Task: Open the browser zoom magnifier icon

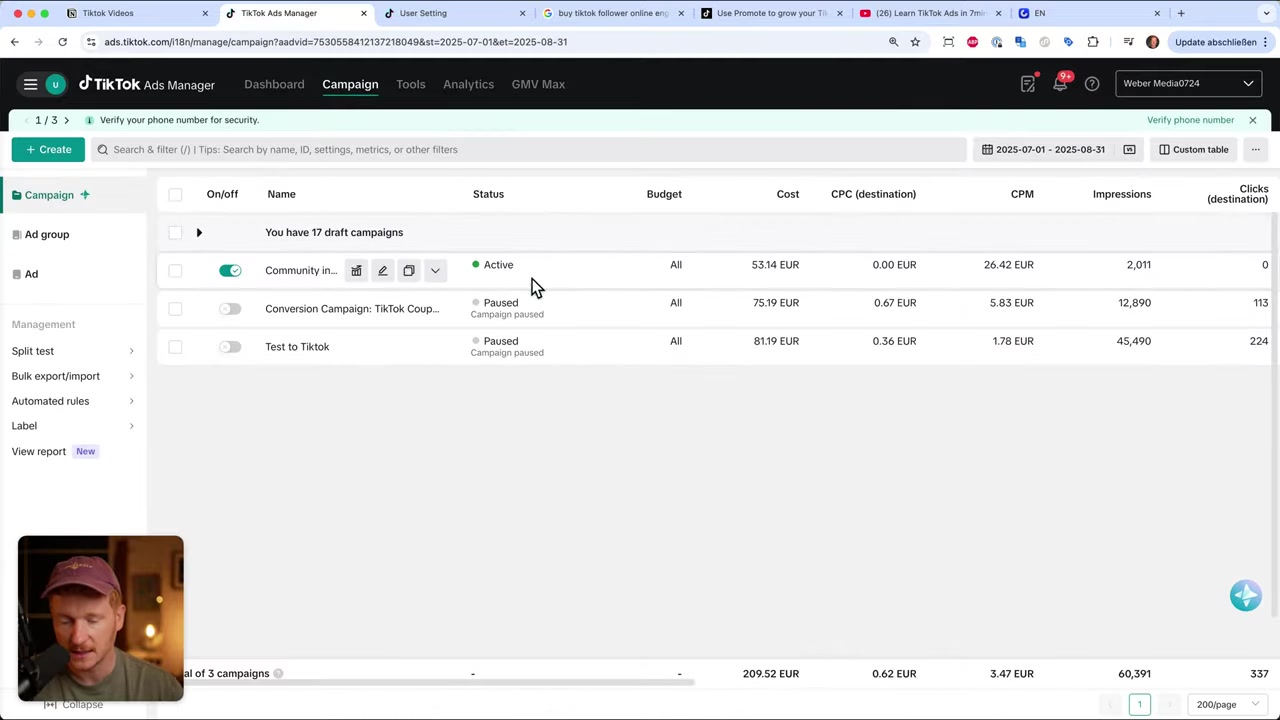Action: click(x=893, y=42)
